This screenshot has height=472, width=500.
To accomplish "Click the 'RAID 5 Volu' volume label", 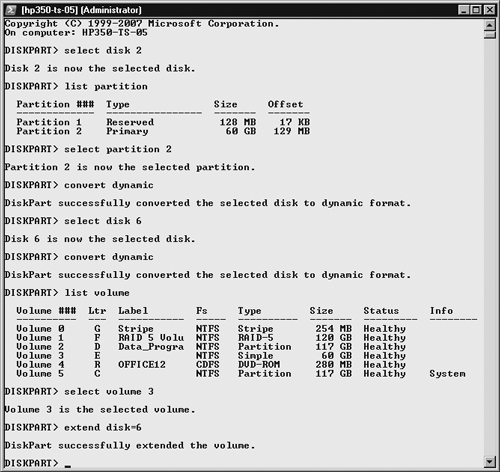I will pyautogui.click(x=151, y=338).
